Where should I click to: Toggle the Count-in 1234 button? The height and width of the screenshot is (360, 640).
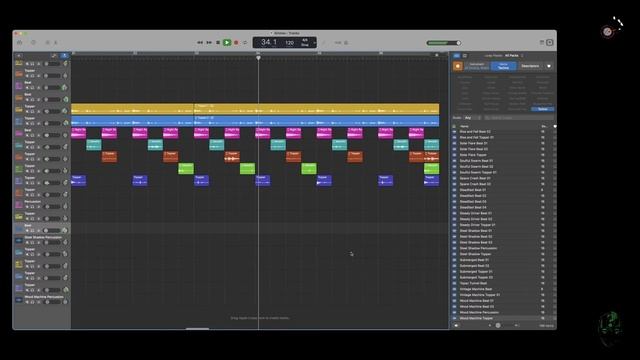338,42
